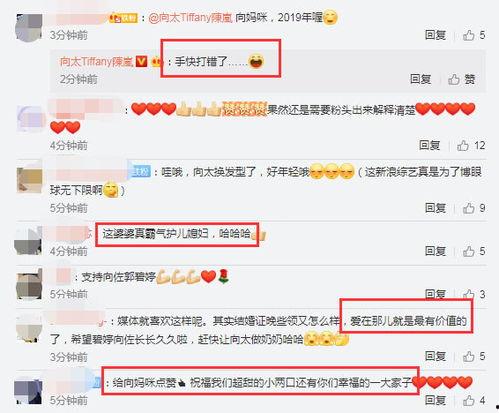This screenshot has width=499, height=413.
Task: Open avatar of the 支持向佐郭碧婷 commenter
Action: click(x=29, y=286)
